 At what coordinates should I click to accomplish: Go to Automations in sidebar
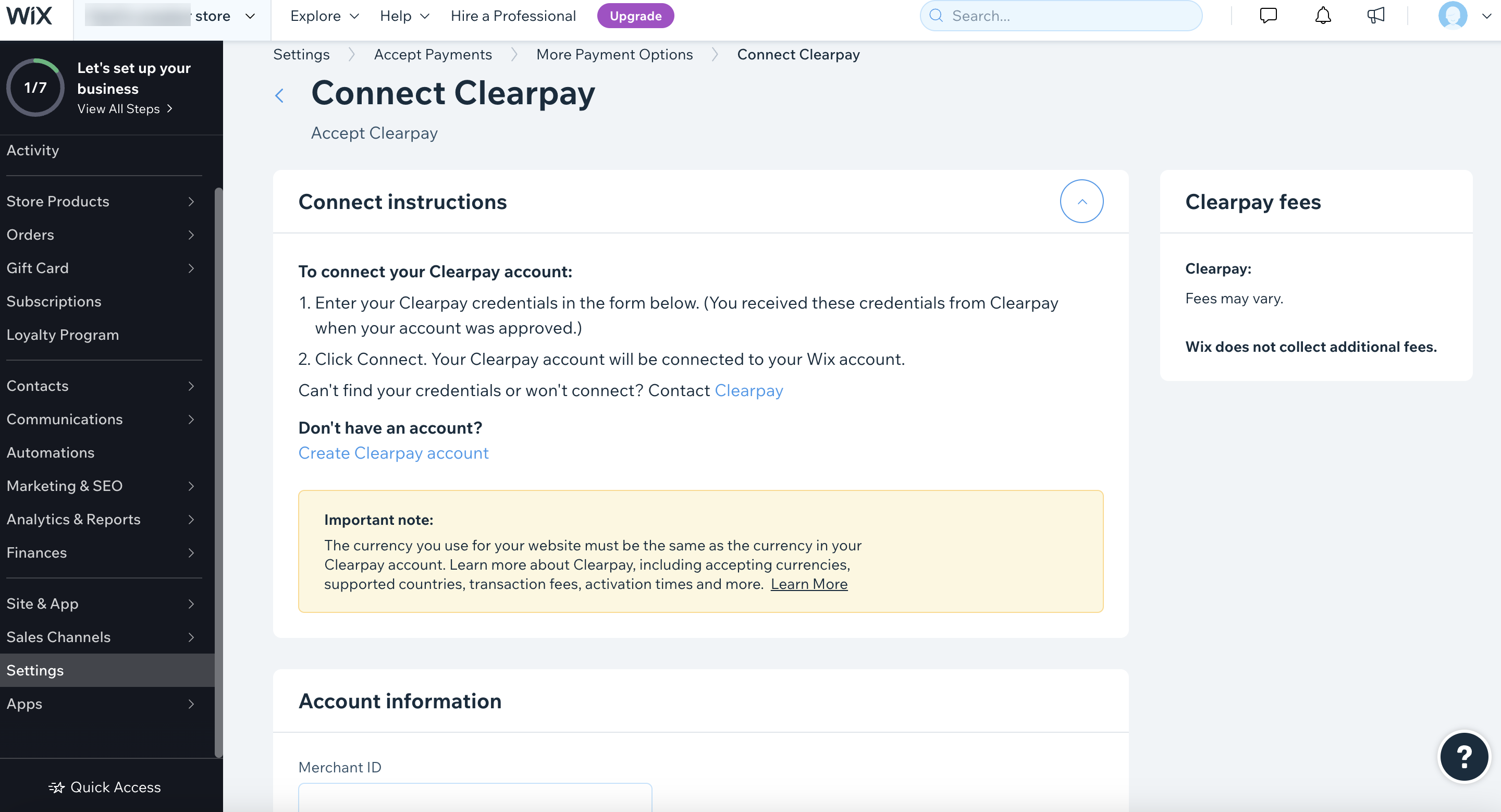point(51,452)
